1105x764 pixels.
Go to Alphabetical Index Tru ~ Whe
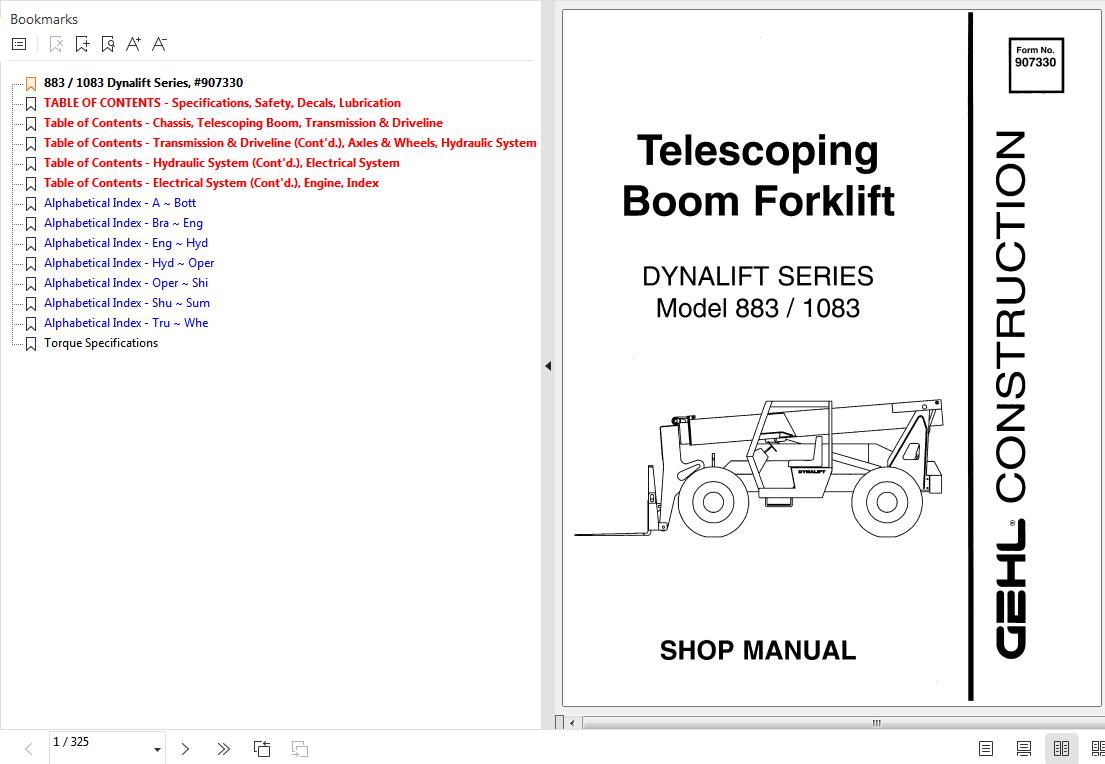pyautogui.click(x=126, y=323)
